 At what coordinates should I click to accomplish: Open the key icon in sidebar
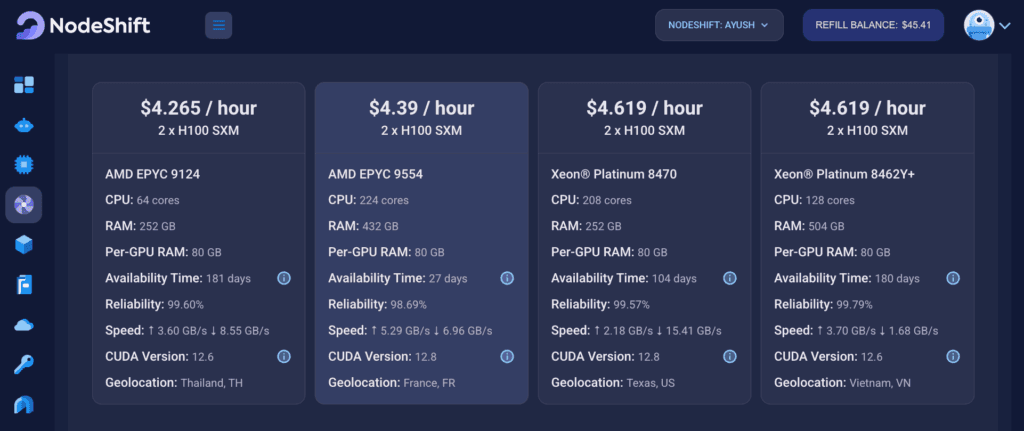[24, 364]
